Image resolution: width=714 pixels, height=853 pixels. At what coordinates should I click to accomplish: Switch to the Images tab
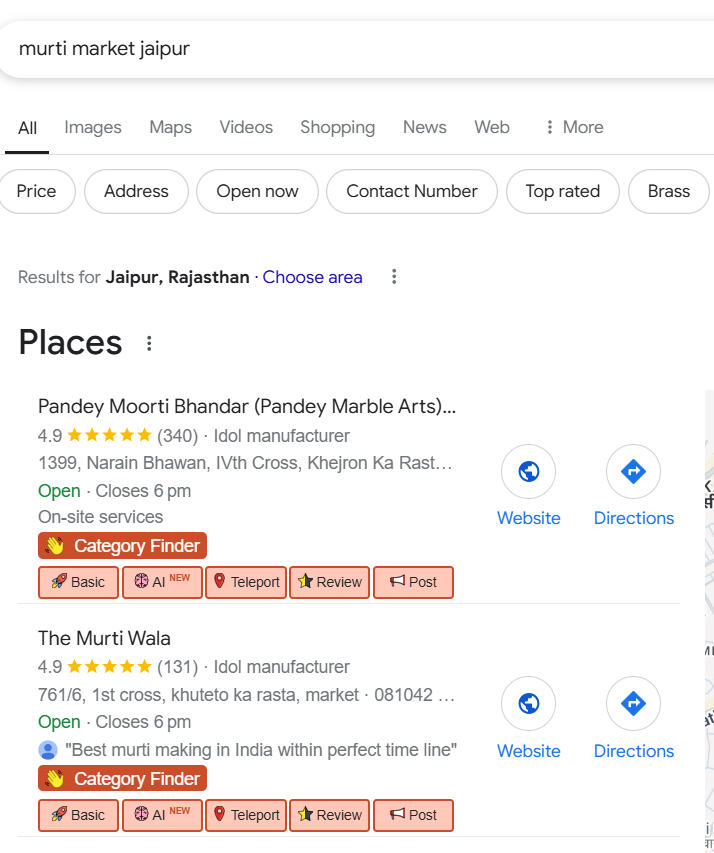coord(93,127)
